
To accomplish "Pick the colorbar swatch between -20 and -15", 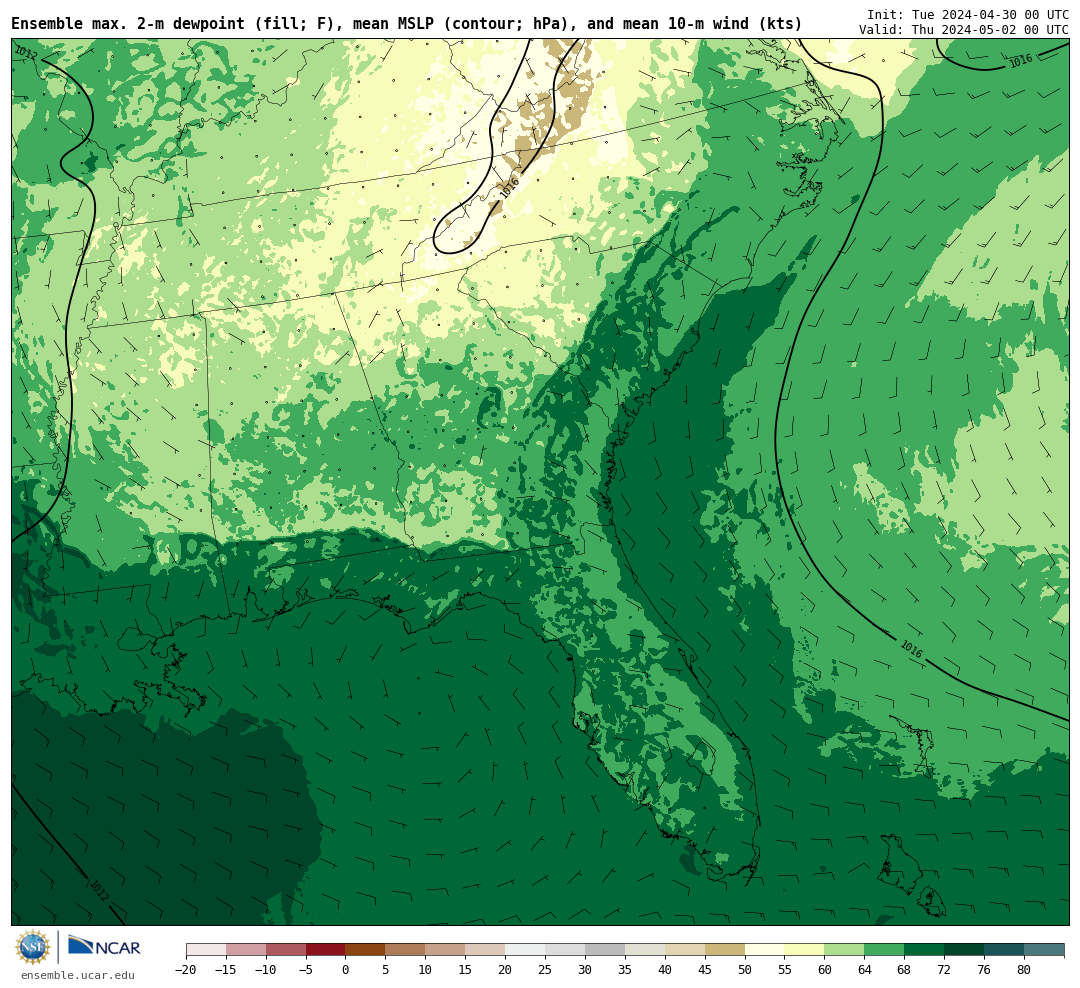I will pyautogui.click(x=206, y=950).
